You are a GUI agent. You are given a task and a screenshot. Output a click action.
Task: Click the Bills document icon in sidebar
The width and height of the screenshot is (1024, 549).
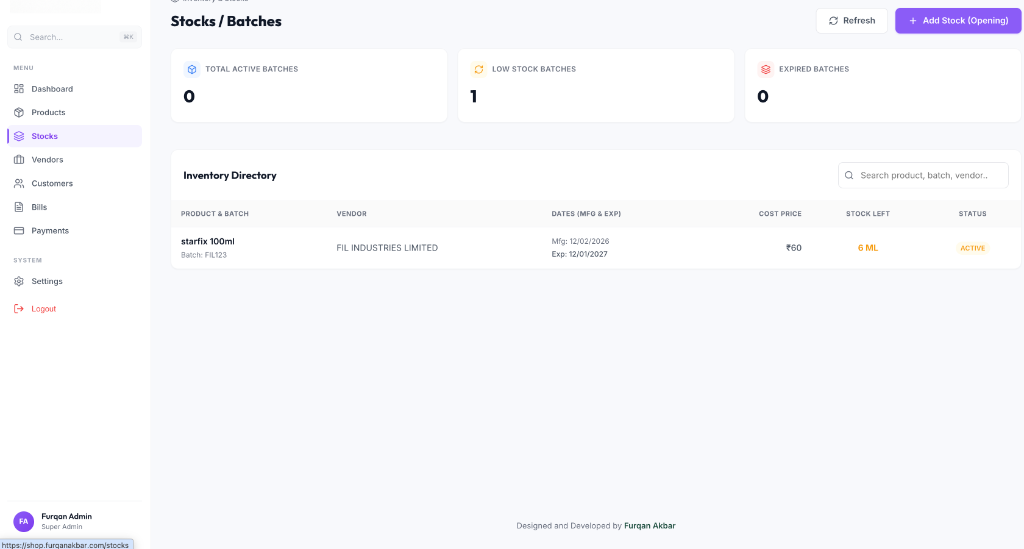point(19,207)
